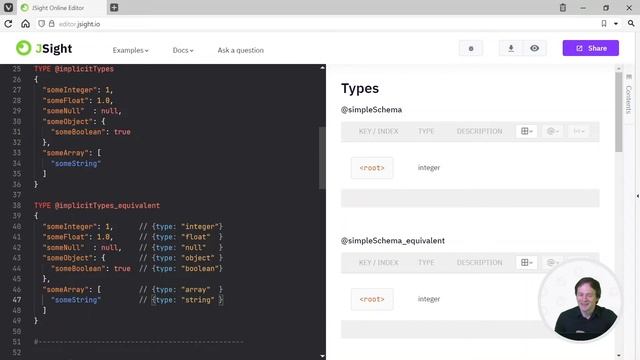Open the browser search icon

(631, 24)
